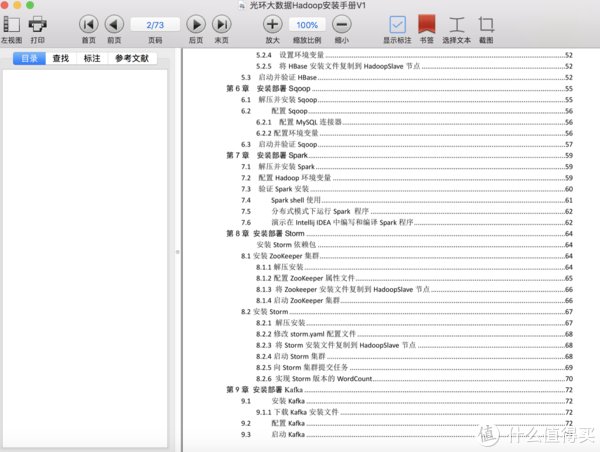The height and width of the screenshot is (452, 600).
Task: Select the crop screenshot tool
Action: (x=486, y=24)
